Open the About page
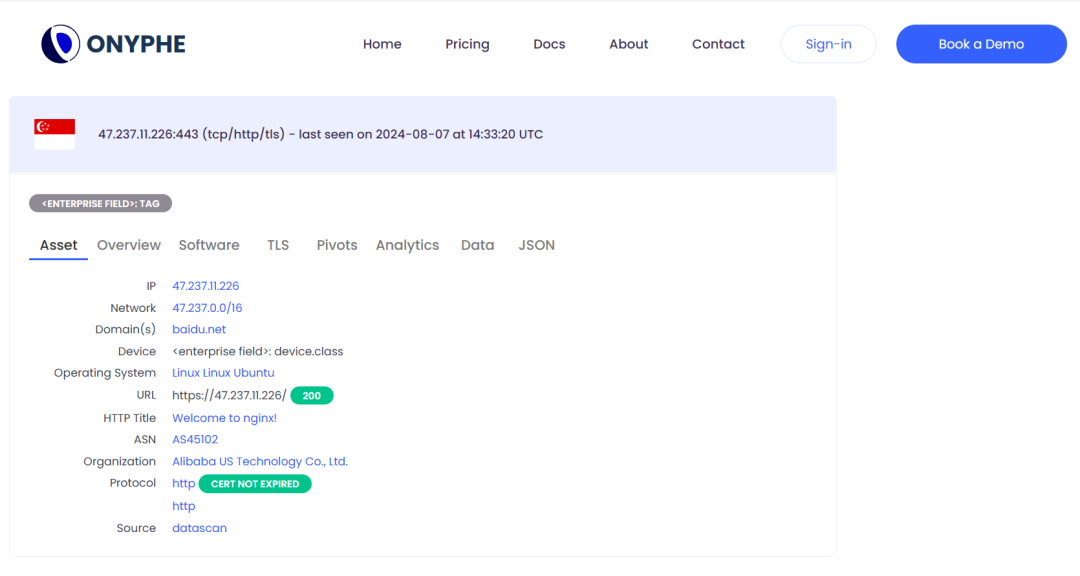 click(x=628, y=44)
